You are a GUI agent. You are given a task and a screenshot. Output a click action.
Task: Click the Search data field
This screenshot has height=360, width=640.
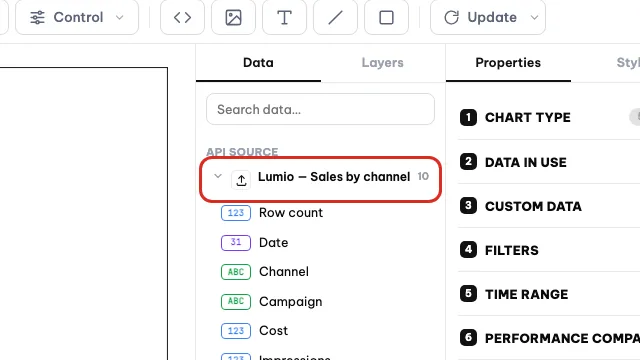(x=320, y=109)
